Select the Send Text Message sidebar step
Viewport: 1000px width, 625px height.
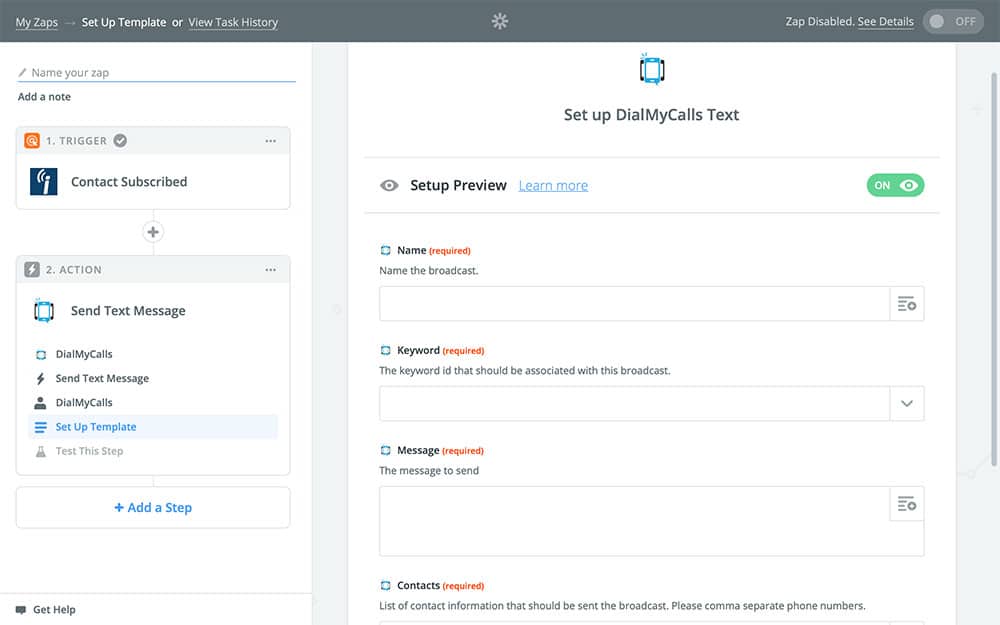(x=101, y=379)
